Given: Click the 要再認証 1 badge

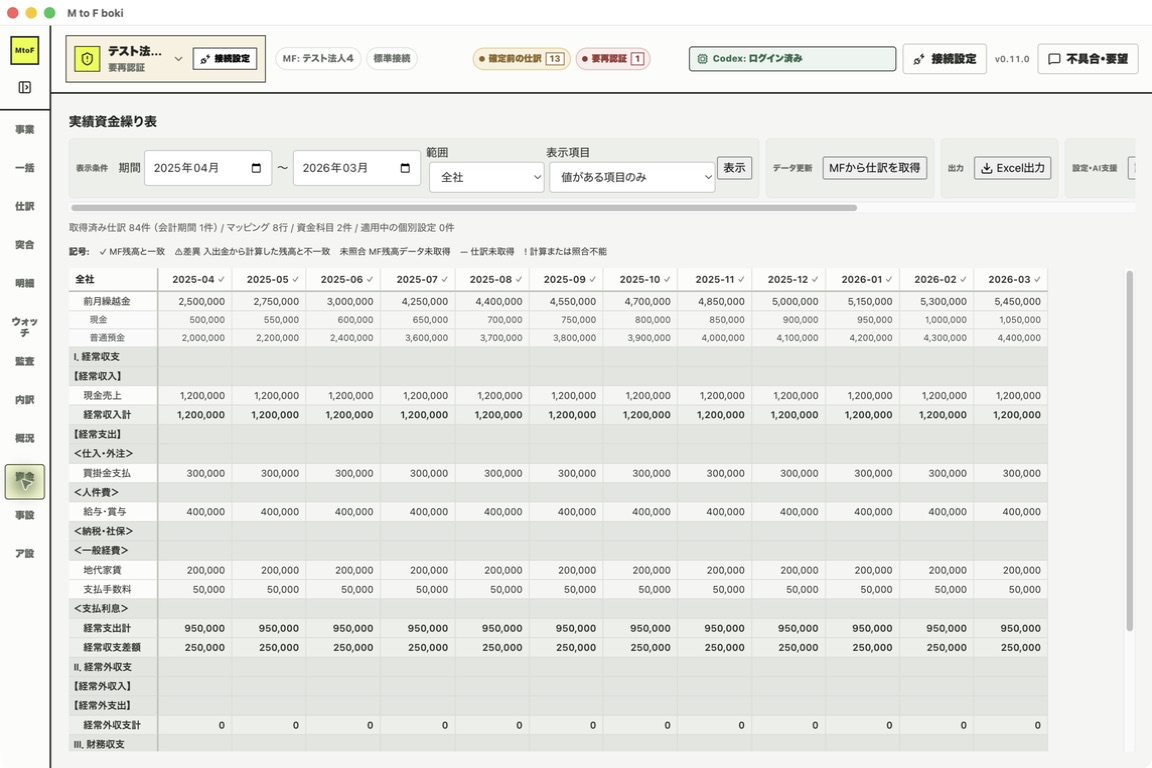Looking at the screenshot, I should 613,59.
